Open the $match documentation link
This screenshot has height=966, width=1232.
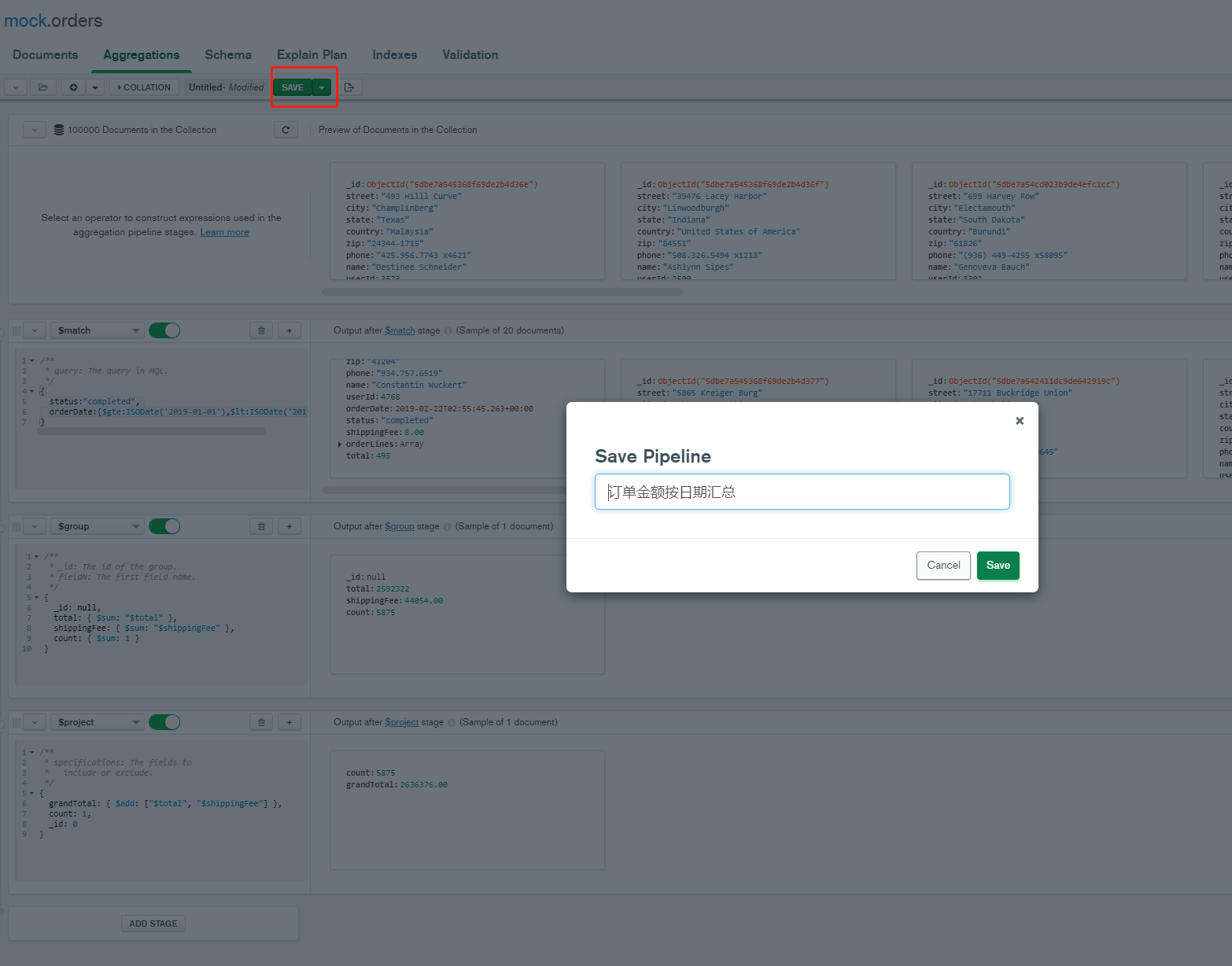click(x=400, y=330)
